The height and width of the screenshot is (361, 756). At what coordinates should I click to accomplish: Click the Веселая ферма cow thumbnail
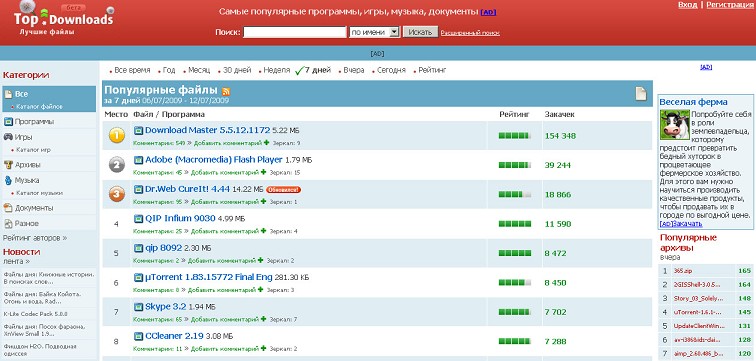tap(675, 125)
